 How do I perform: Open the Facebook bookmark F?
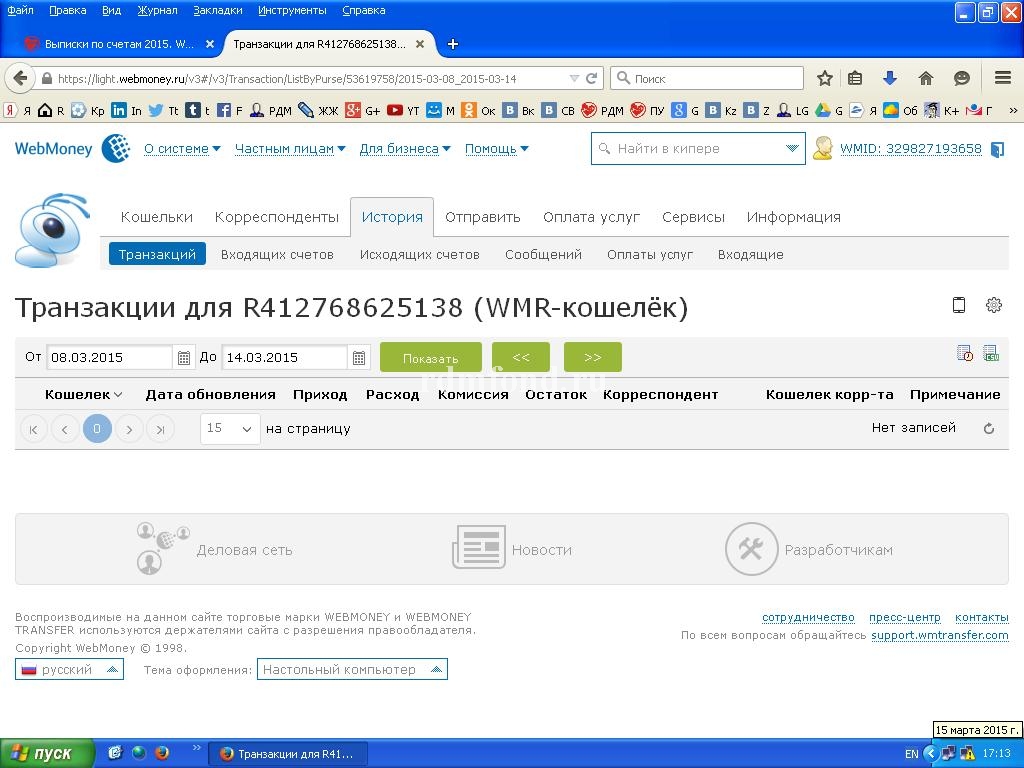coord(229,110)
